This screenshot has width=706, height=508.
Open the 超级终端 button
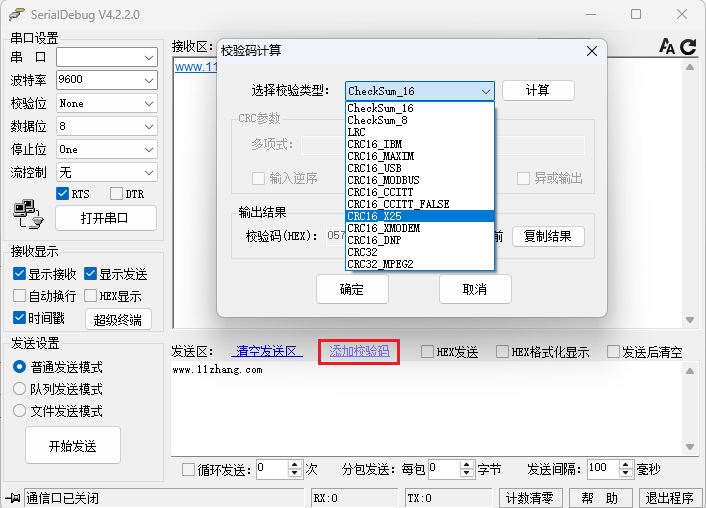[118, 319]
